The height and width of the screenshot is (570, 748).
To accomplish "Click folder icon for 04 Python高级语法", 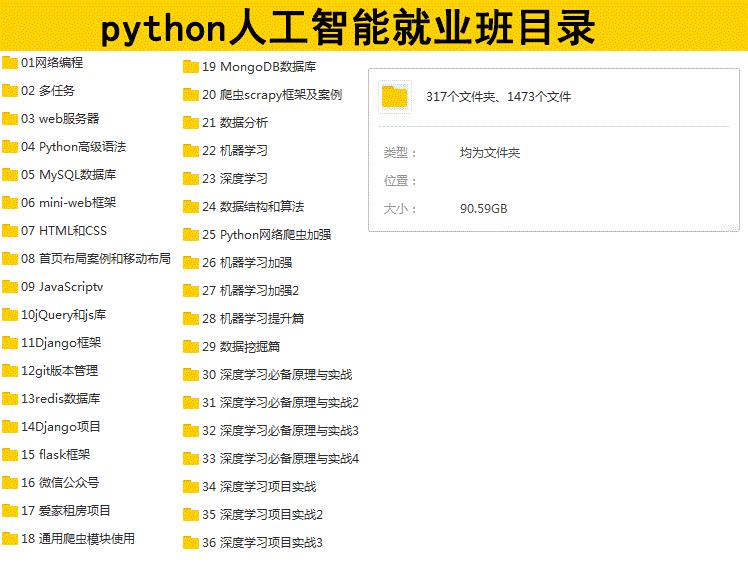I will (x=10, y=146).
